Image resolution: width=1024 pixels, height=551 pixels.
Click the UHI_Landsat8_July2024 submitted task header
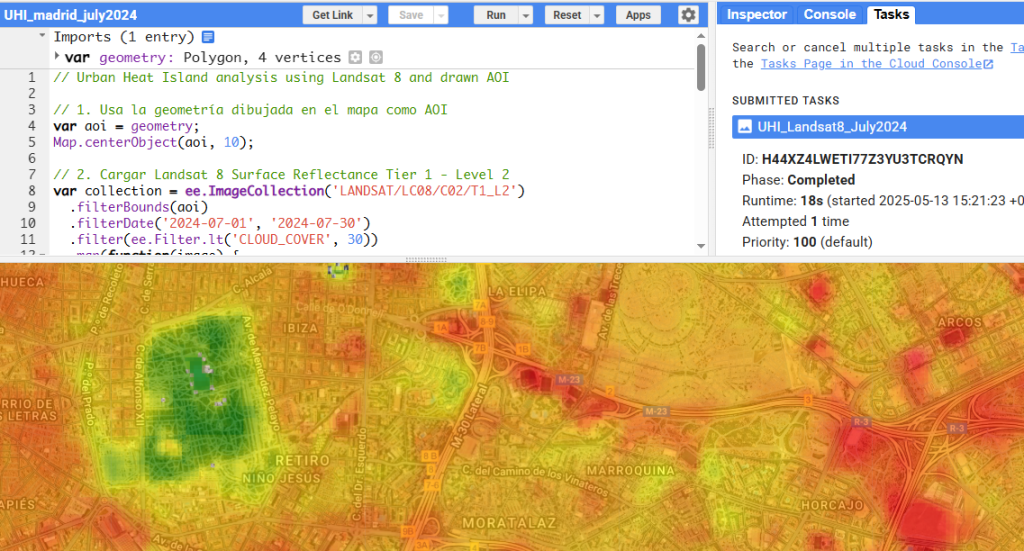point(832,127)
